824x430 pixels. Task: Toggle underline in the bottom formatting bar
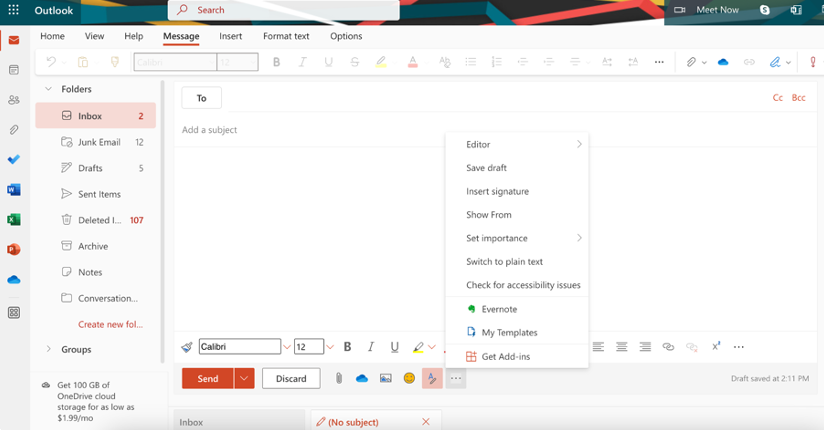[394, 347]
